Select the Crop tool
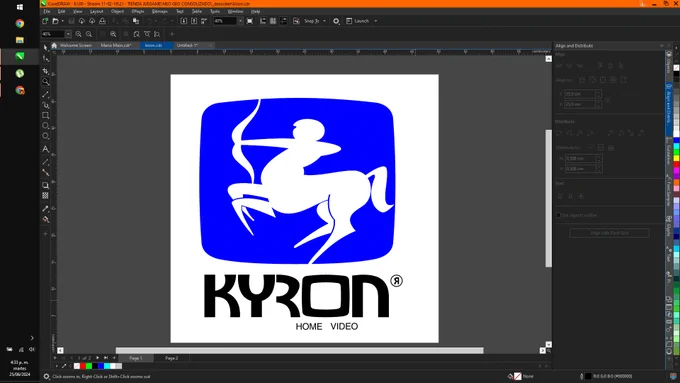 46,71
